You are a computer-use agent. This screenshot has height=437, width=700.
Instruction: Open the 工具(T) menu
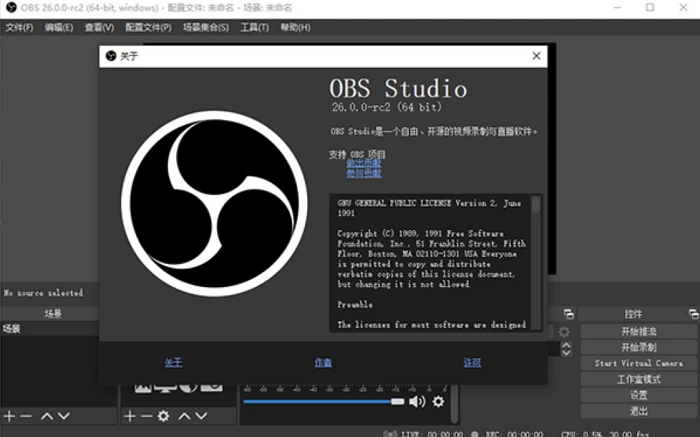[254, 28]
